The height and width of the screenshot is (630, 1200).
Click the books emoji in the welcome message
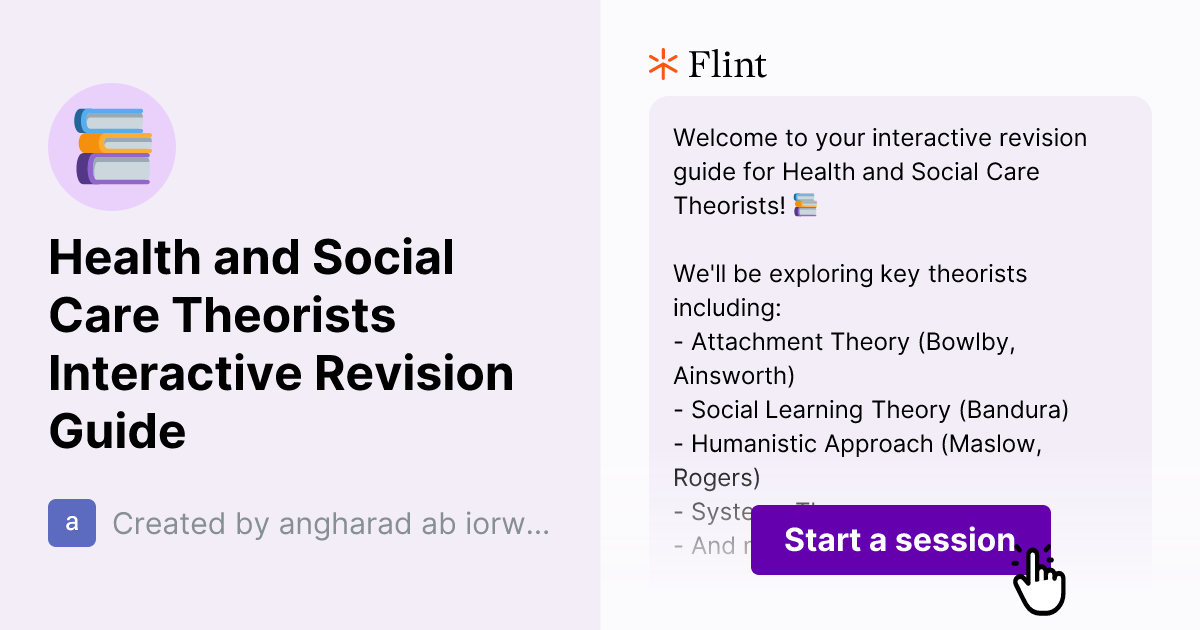pos(806,205)
